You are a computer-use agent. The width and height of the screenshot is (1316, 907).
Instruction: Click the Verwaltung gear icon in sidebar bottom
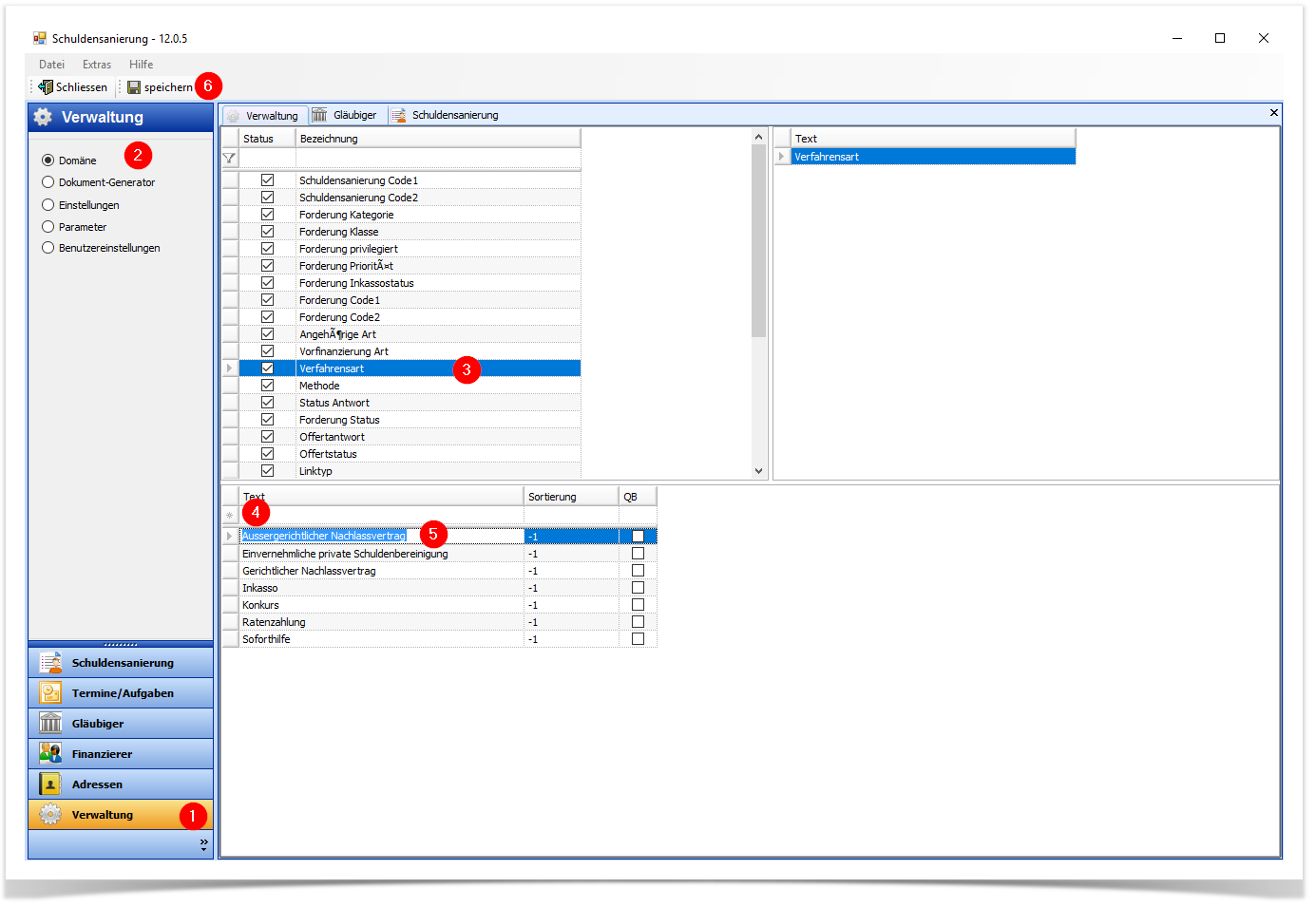click(x=50, y=814)
